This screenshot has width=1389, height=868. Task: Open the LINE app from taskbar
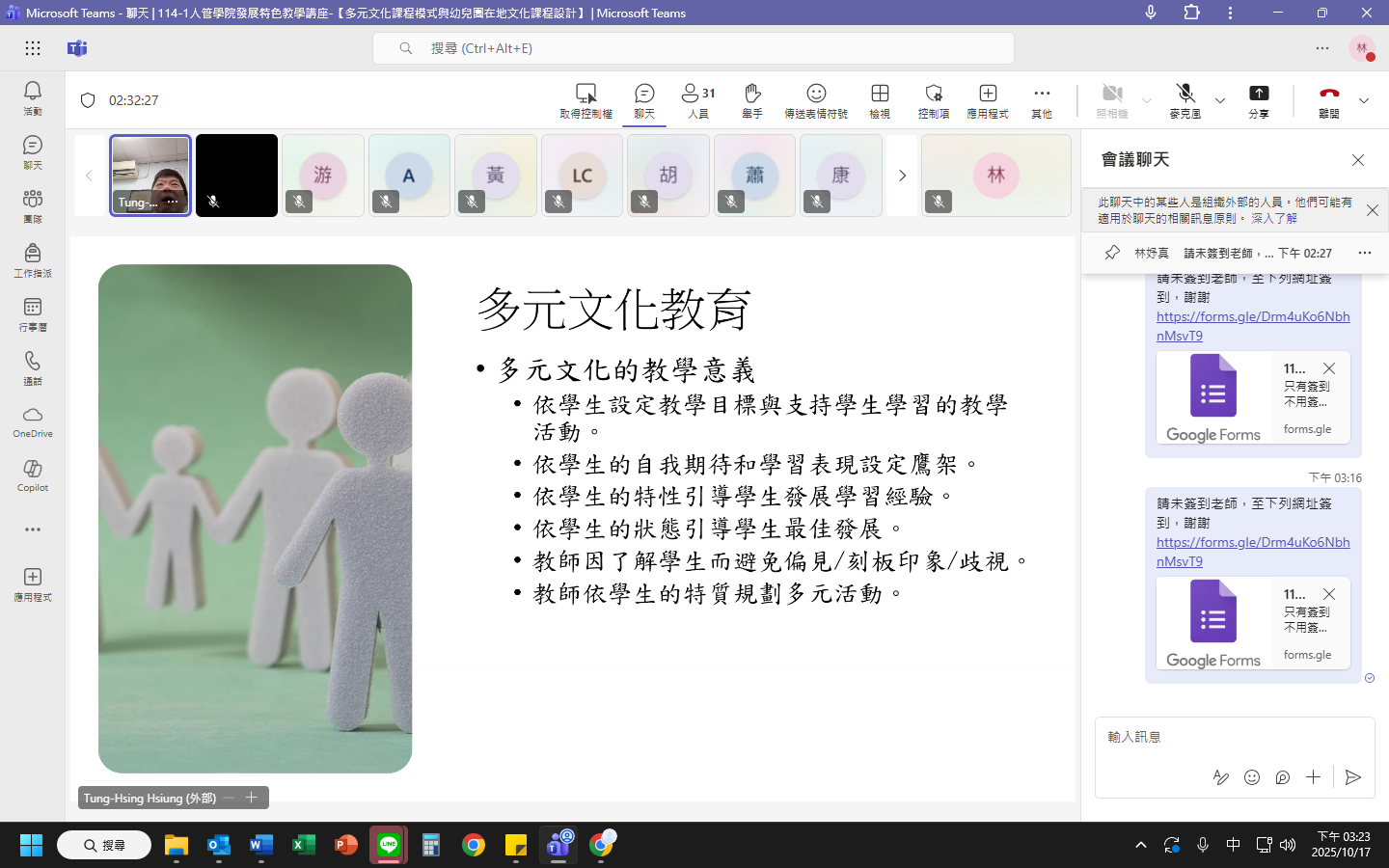[389, 846]
